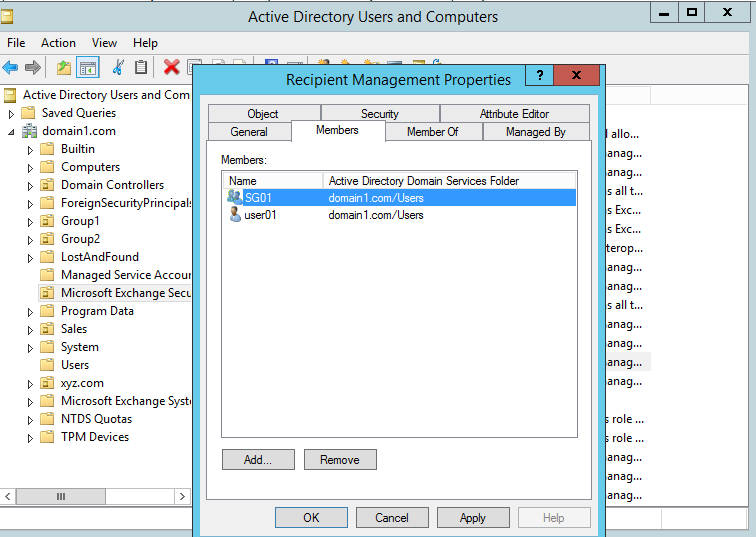The height and width of the screenshot is (537, 756).
Task: Open the Action menu
Action: tap(58, 43)
